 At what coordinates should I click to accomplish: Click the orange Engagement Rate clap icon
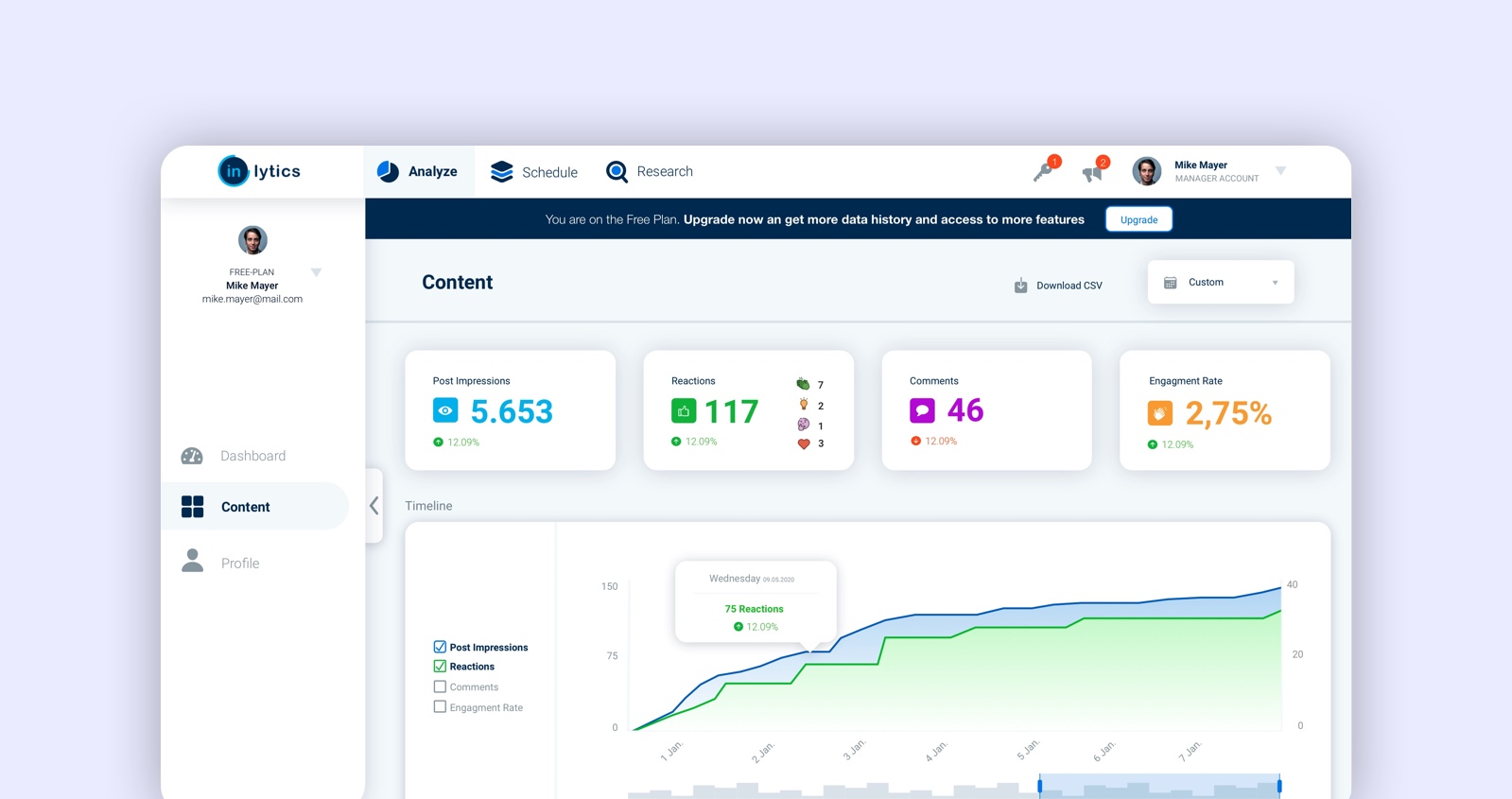(1160, 413)
